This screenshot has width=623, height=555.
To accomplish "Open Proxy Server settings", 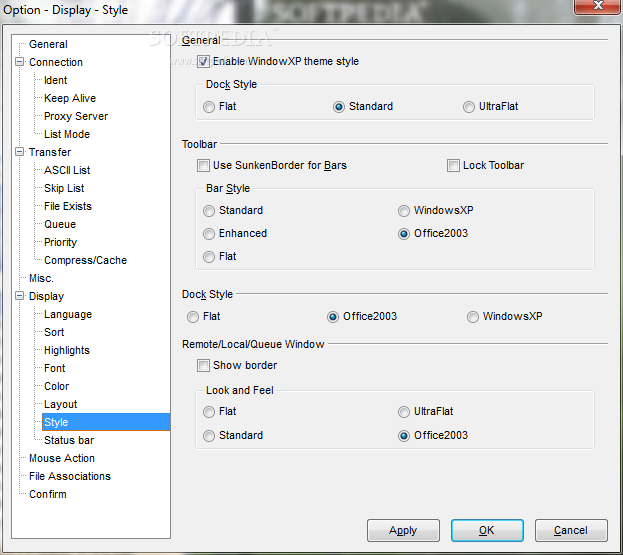I will point(76,116).
